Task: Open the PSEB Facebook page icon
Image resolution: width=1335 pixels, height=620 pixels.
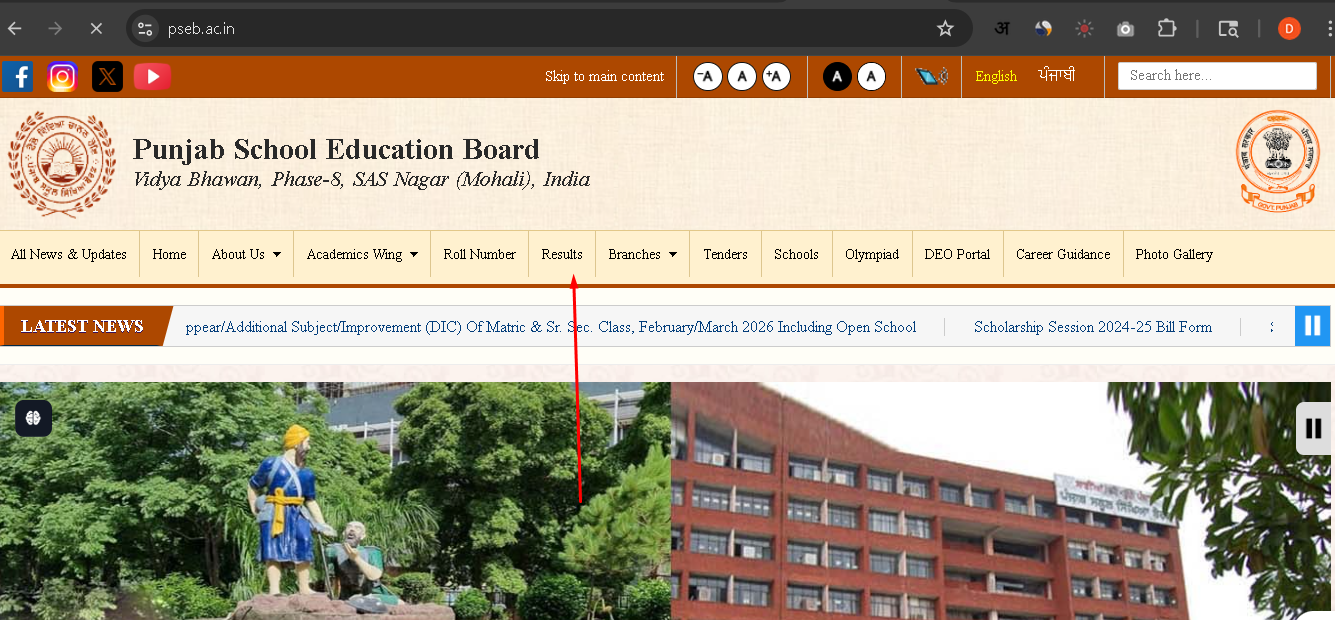Action: [17, 77]
